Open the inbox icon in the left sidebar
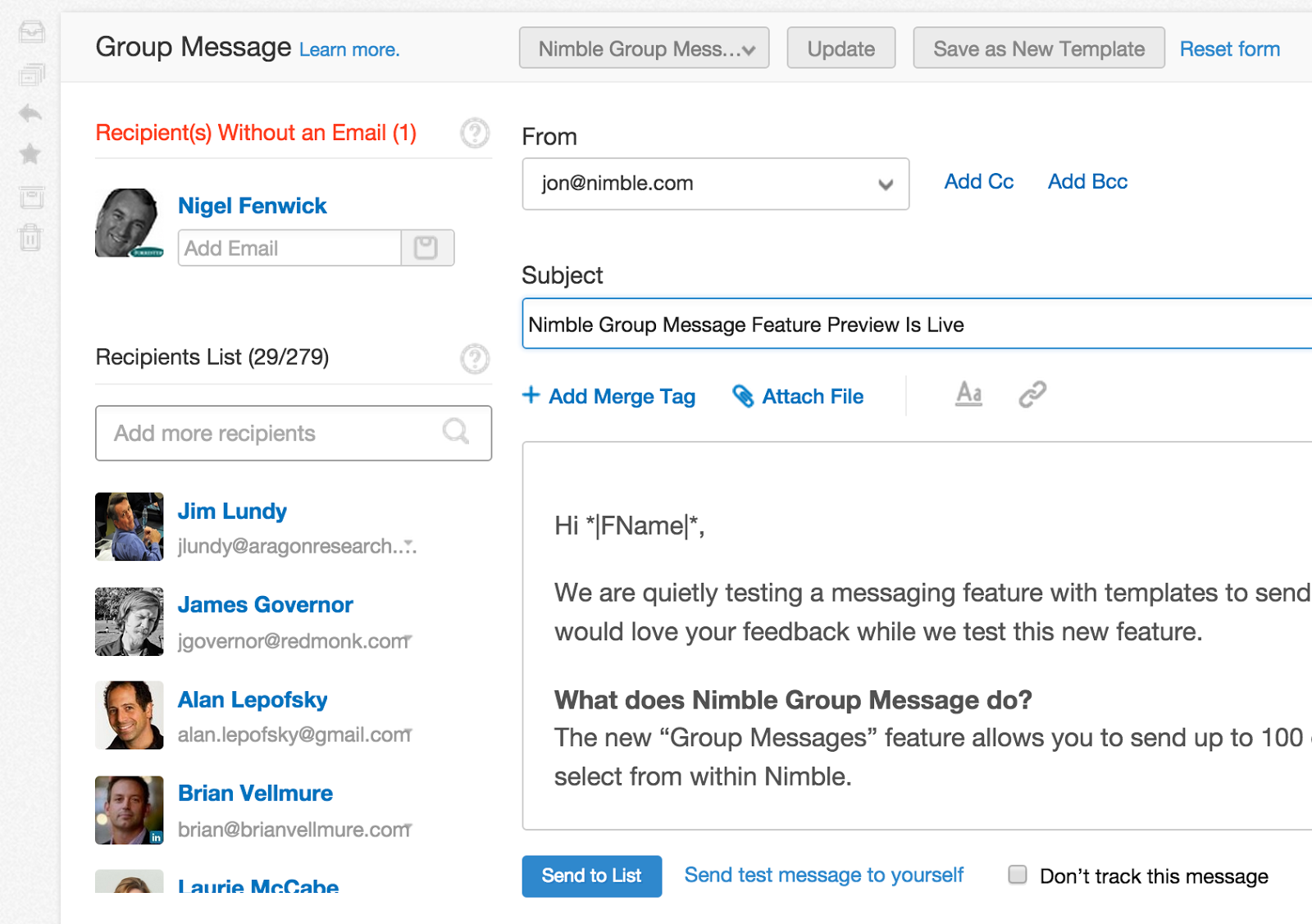1312x924 pixels. 31,32
